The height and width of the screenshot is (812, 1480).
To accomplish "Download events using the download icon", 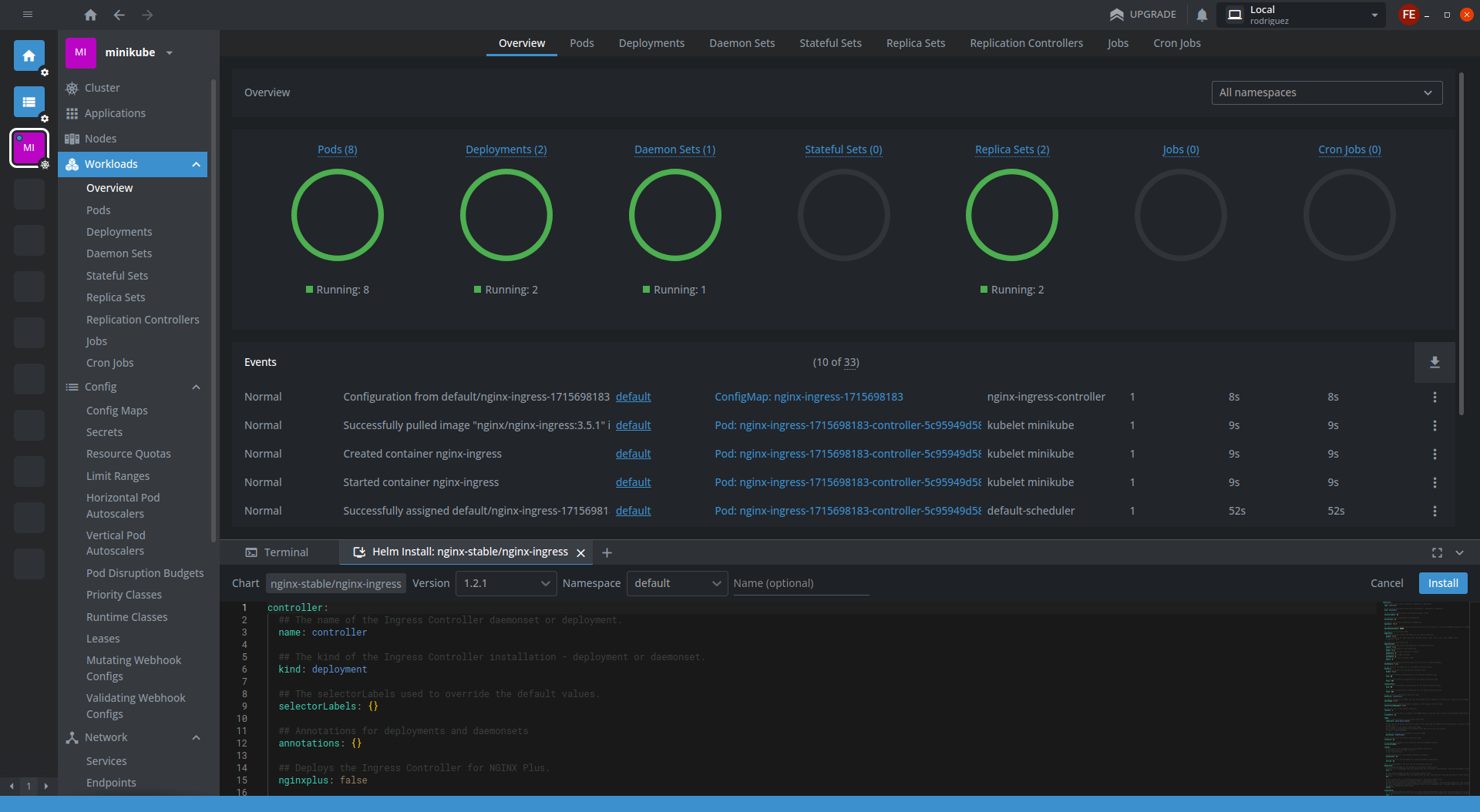I will pos(1435,362).
